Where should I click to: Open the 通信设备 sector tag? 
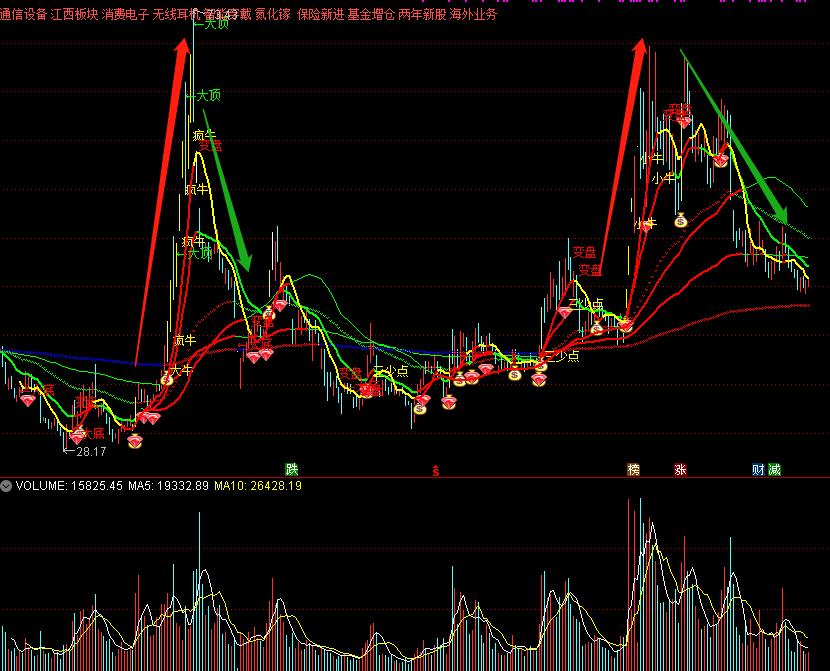pyautogui.click(x=23, y=15)
